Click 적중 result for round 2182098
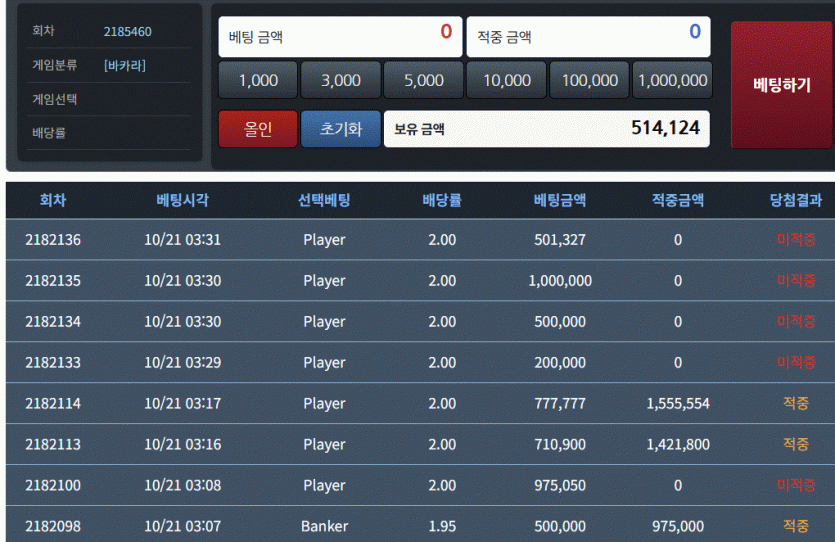Screen dimensions: 835x542 (796, 526)
